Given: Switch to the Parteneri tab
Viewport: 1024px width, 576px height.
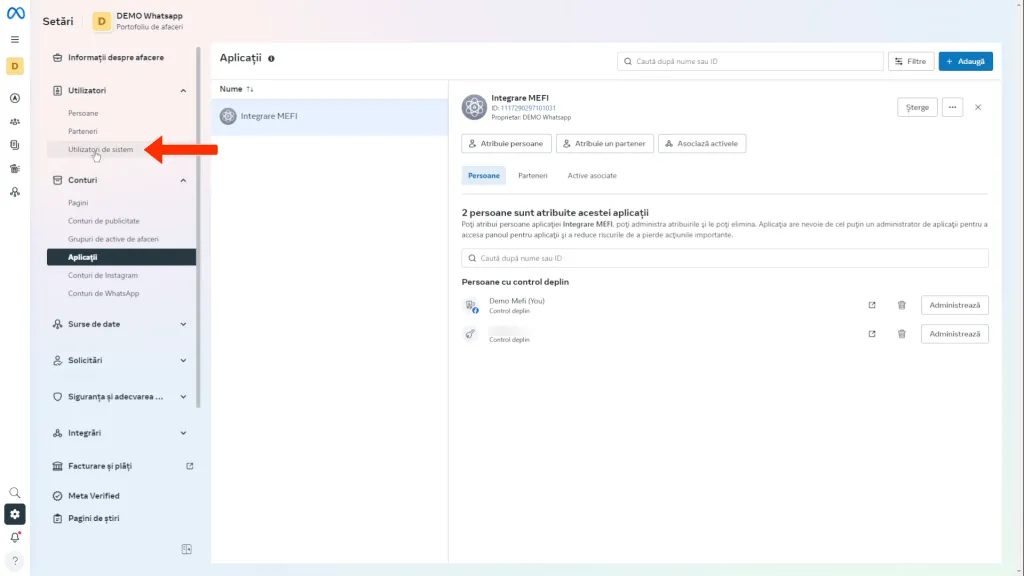Looking at the screenshot, I should [x=533, y=176].
